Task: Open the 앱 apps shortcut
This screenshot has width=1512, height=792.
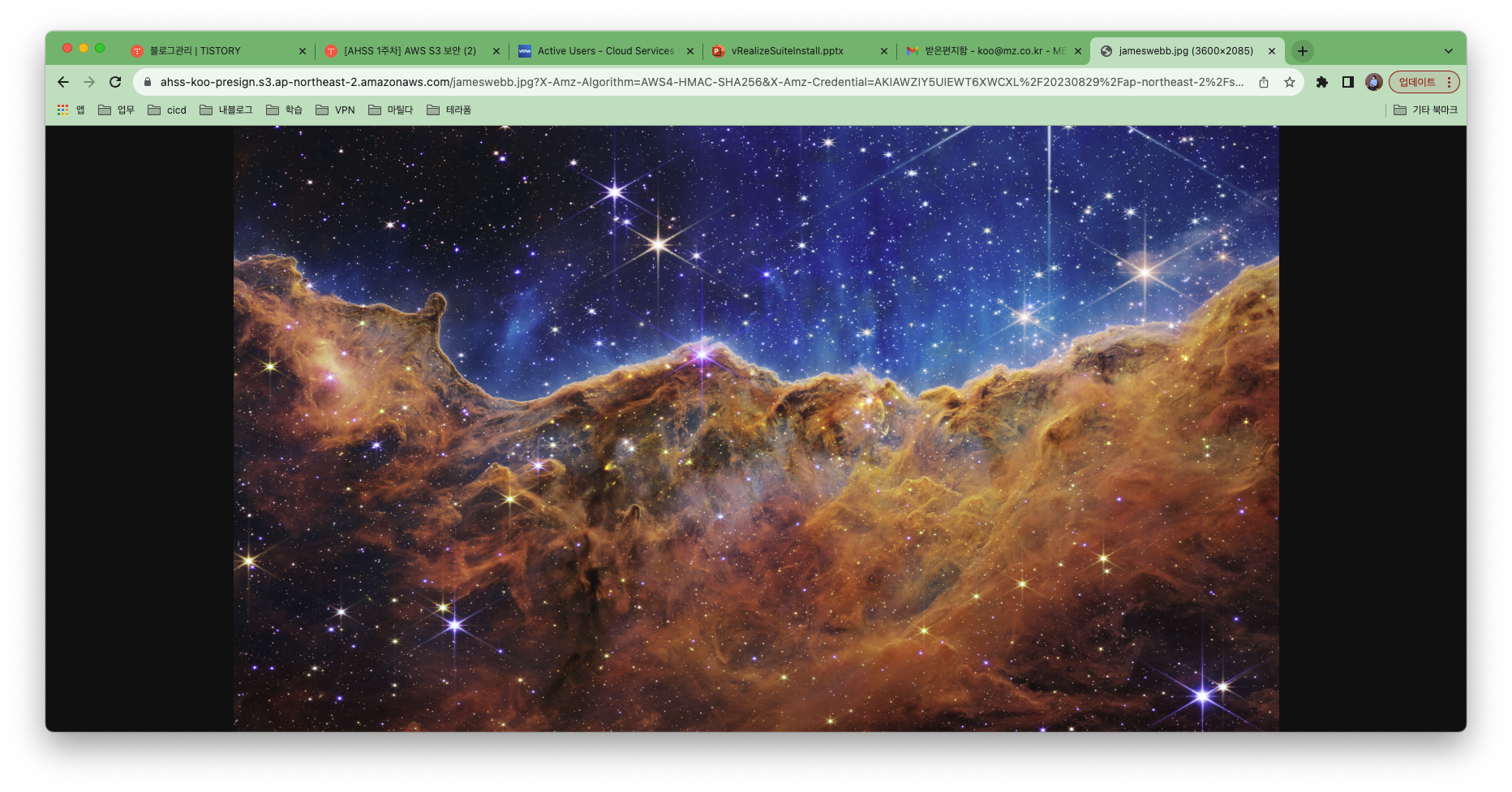Action: (71, 110)
